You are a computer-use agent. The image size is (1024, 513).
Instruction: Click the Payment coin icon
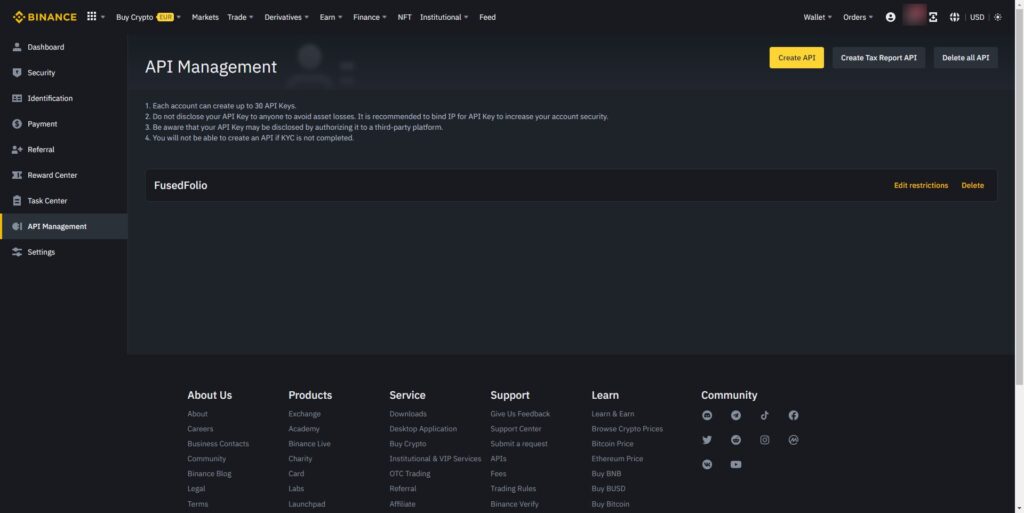coord(17,124)
